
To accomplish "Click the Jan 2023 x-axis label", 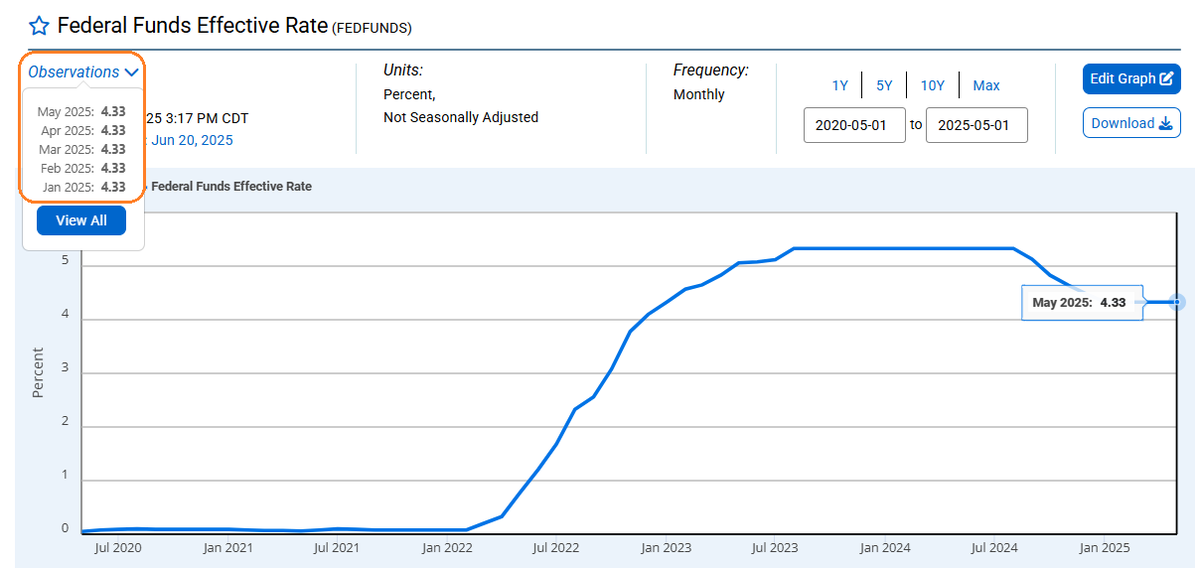I will point(664,548).
